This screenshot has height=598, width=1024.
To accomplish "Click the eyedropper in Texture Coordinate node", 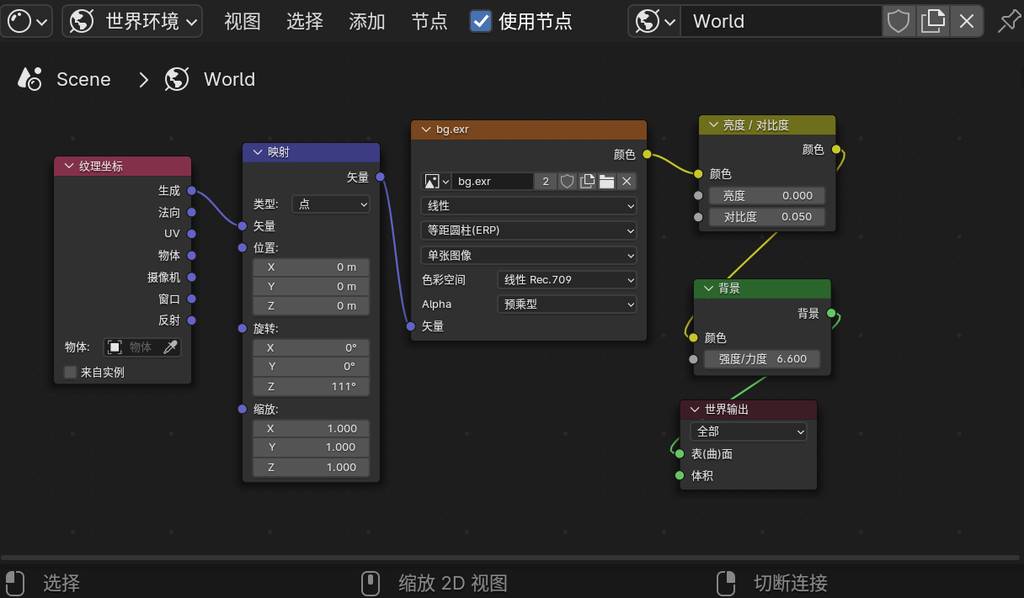I will click(x=171, y=347).
